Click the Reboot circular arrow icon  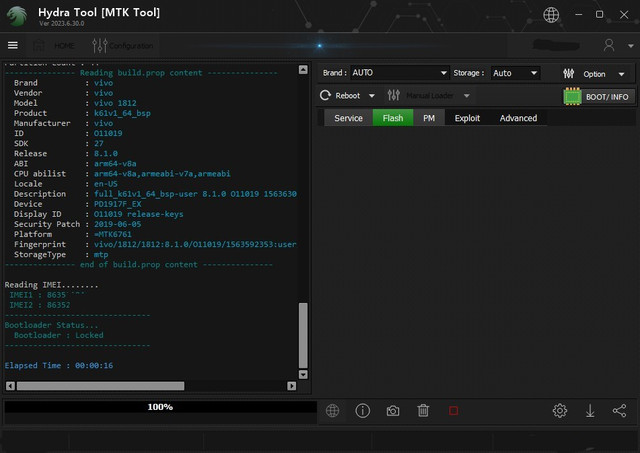[325, 95]
